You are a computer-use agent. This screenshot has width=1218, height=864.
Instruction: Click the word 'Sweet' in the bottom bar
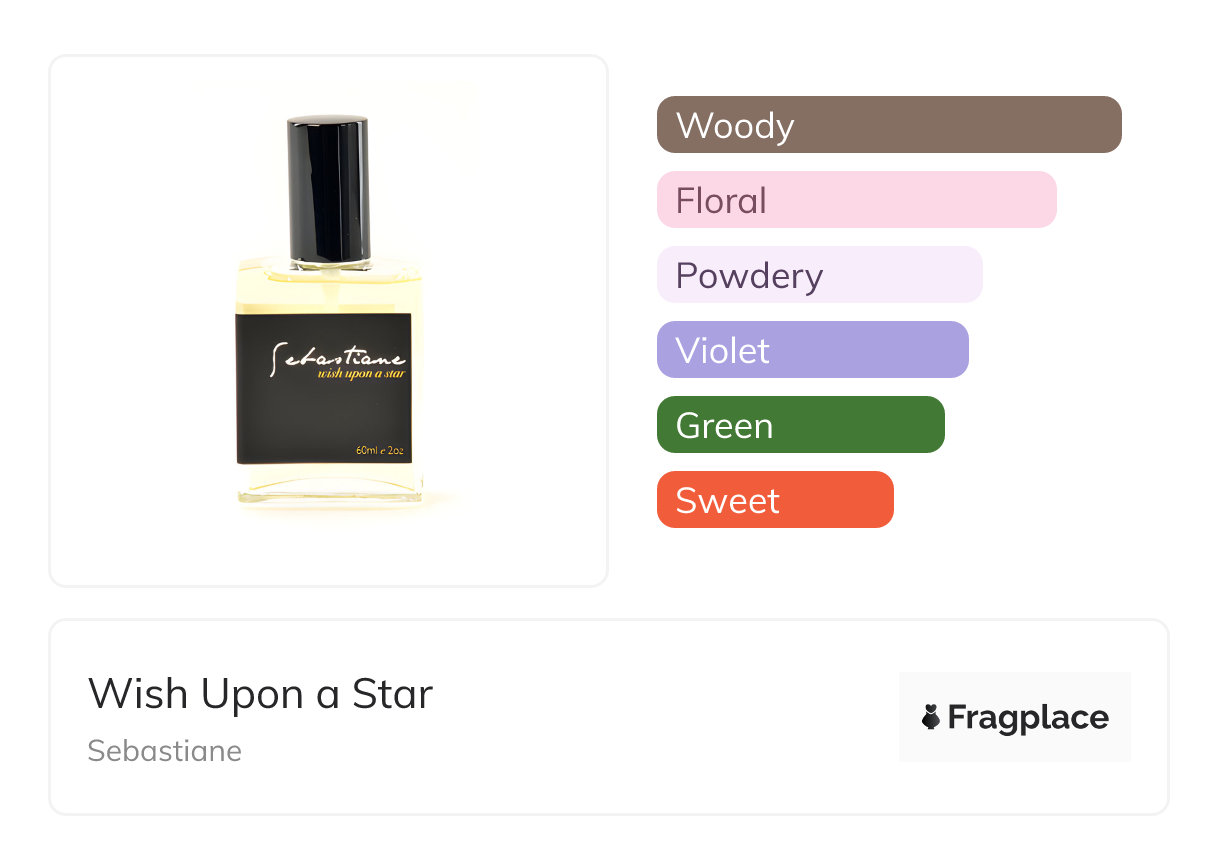[x=727, y=501]
